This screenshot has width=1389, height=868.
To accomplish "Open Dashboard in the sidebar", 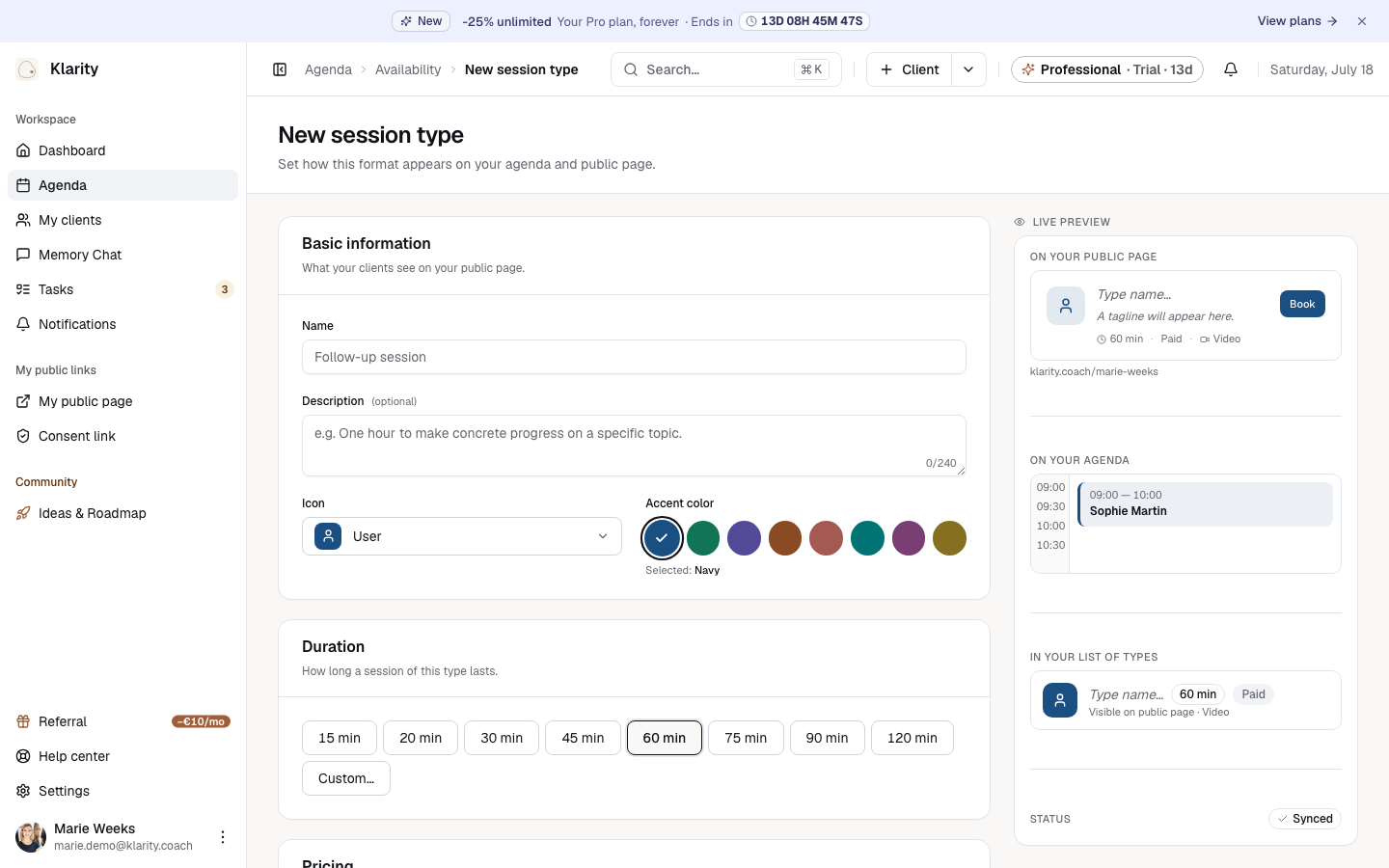I will (123, 150).
